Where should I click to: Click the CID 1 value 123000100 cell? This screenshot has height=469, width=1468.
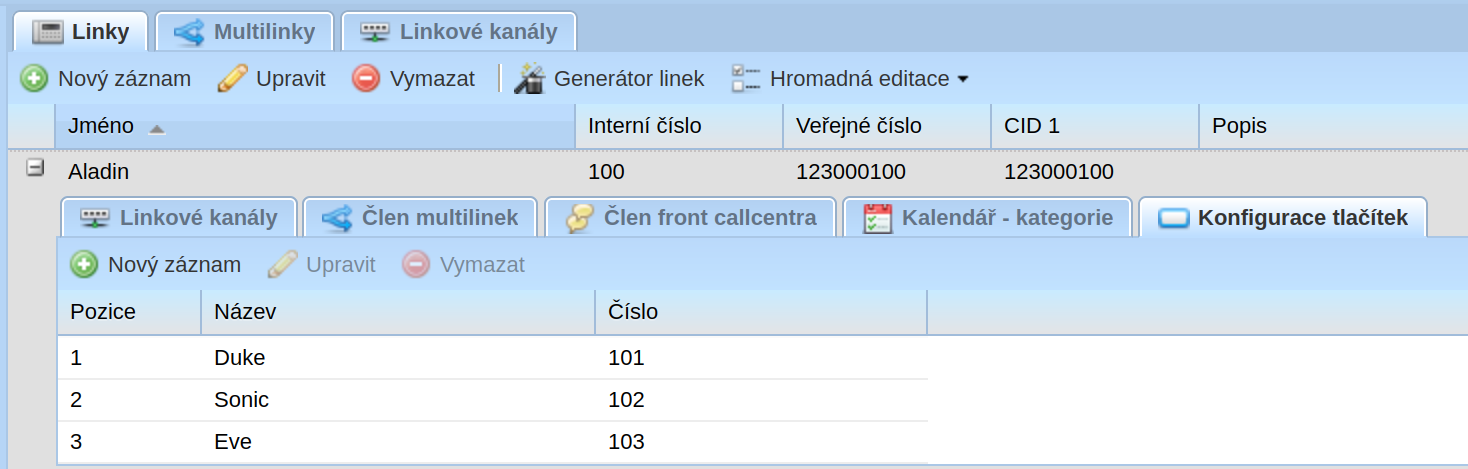1095,172
